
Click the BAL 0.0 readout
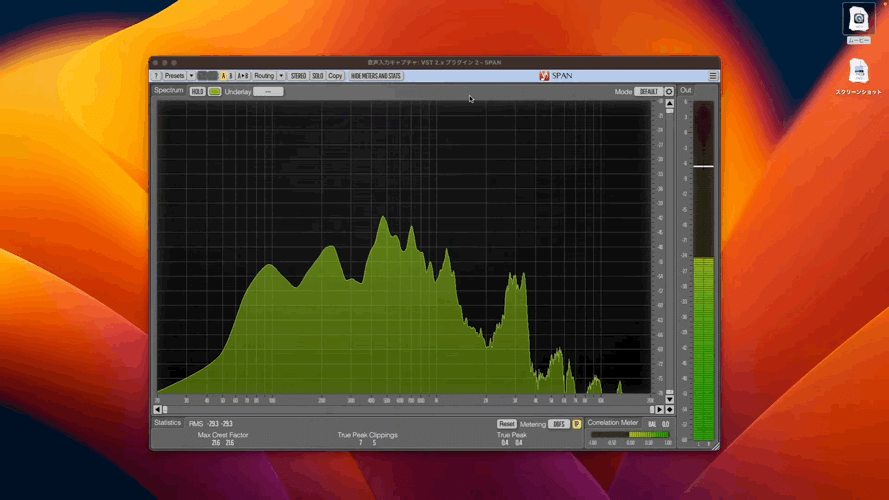pos(659,424)
